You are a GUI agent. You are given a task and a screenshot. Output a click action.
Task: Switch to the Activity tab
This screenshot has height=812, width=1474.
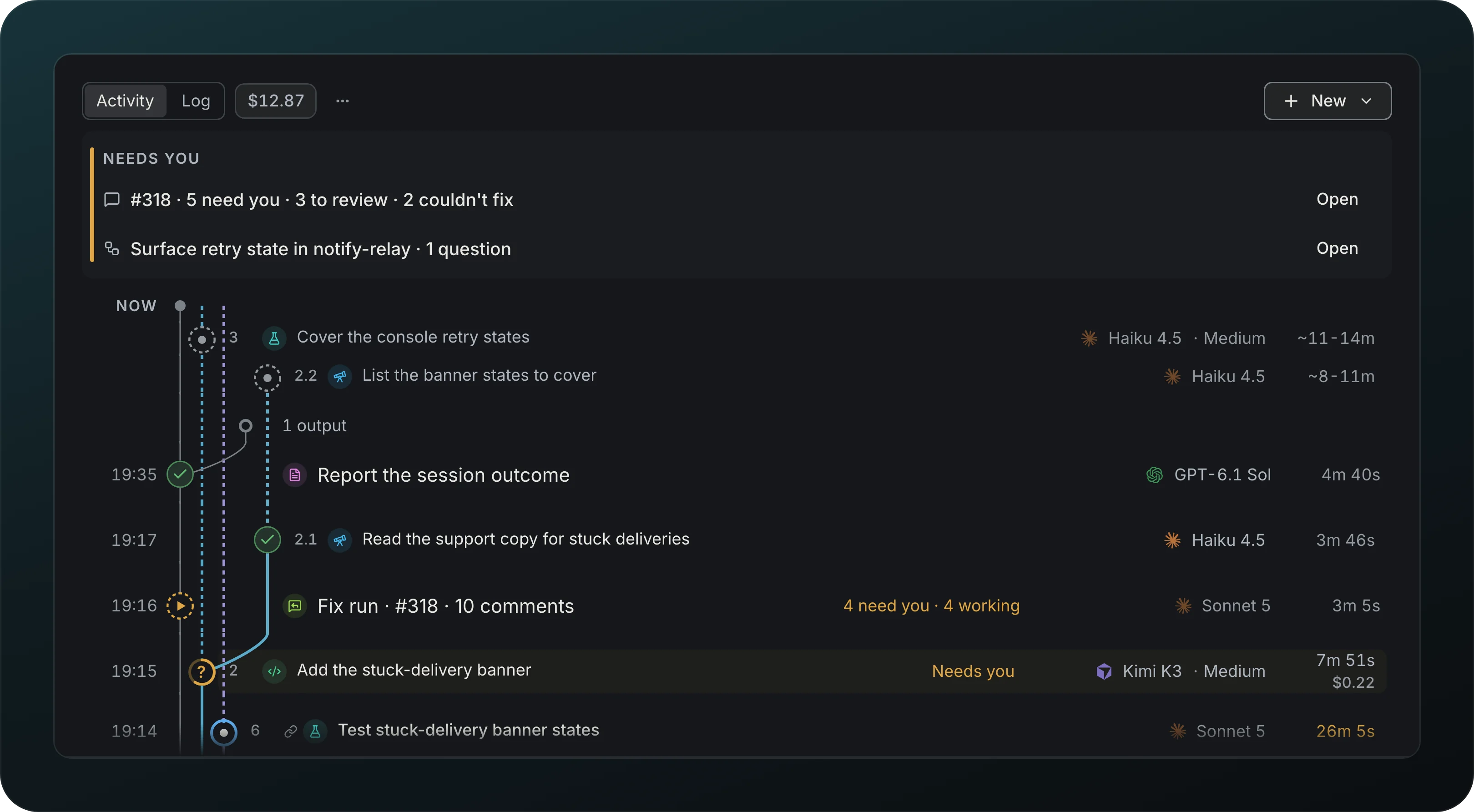pos(125,101)
